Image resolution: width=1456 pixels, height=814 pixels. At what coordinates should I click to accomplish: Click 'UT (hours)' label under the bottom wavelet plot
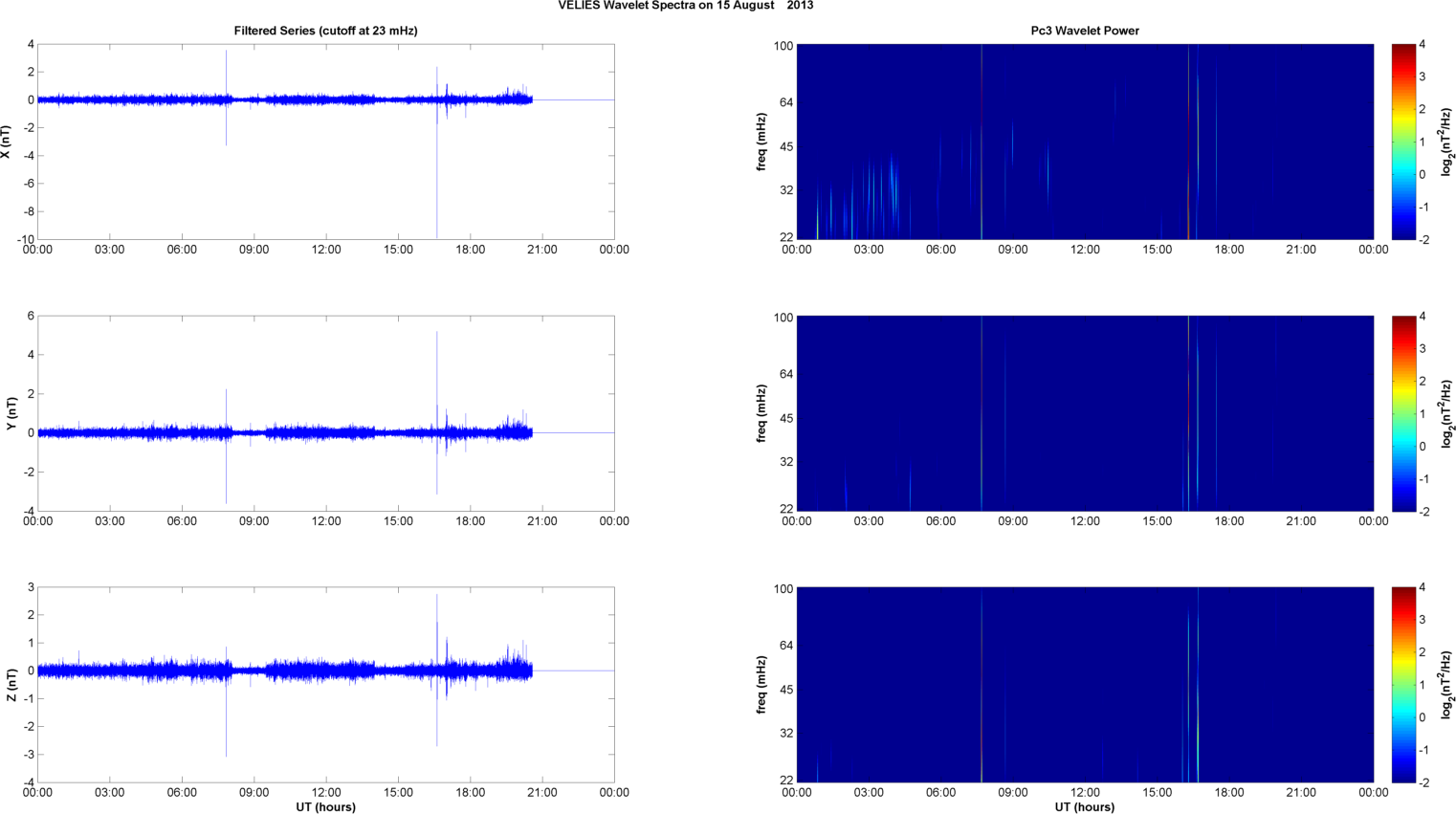pyautogui.click(x=1085, y=807)
